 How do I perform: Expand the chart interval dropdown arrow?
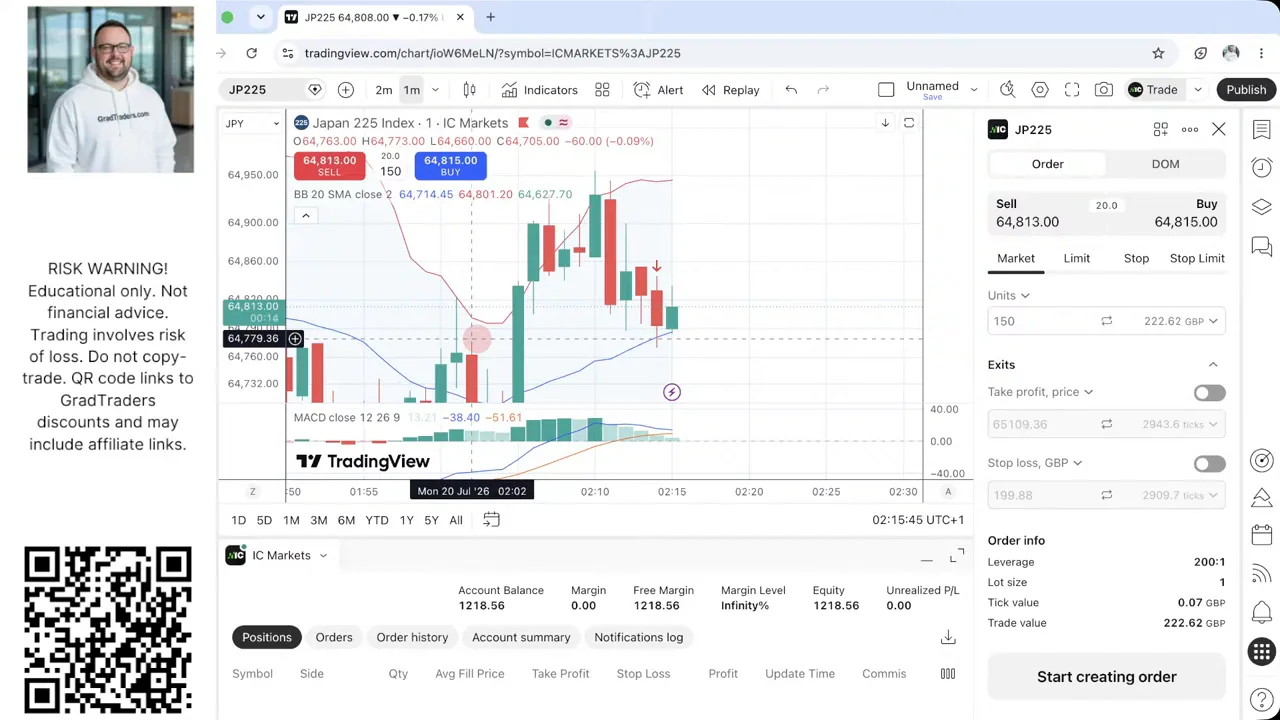pos(435,90)
